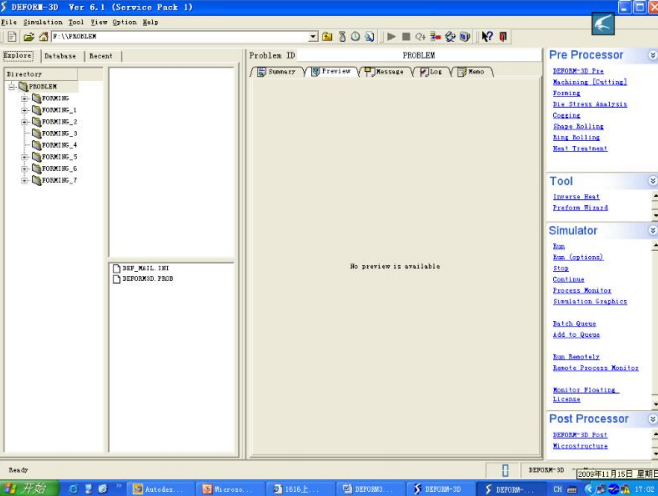Image resolution: width=658 pixels, height=496 pixels.
Task: Collapse the Post Processor panel chevron
Action: (x=653, y=419)
